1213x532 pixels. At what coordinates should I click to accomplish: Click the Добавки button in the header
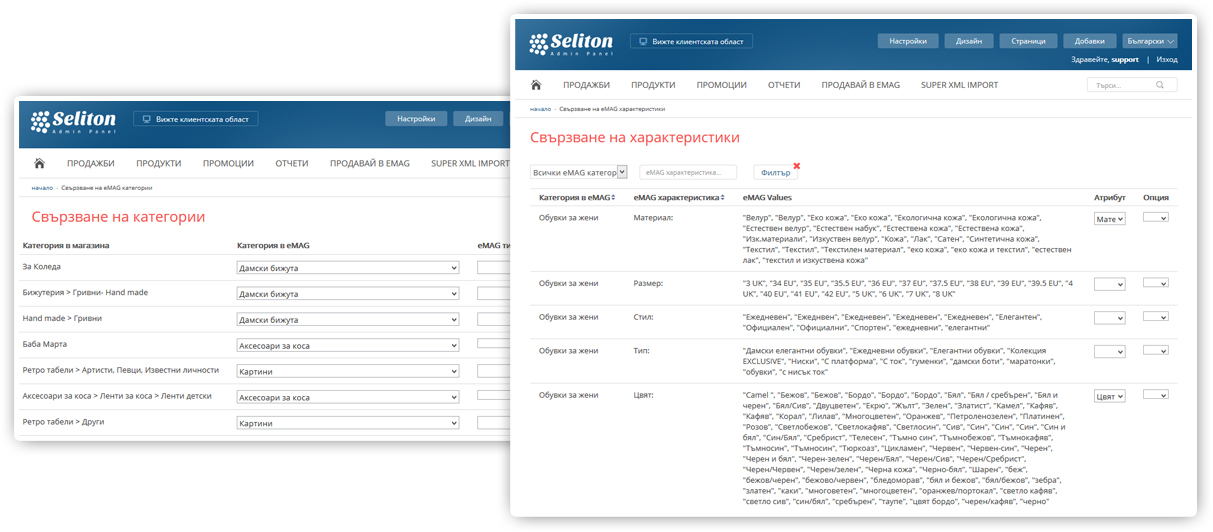(1089, 41)
